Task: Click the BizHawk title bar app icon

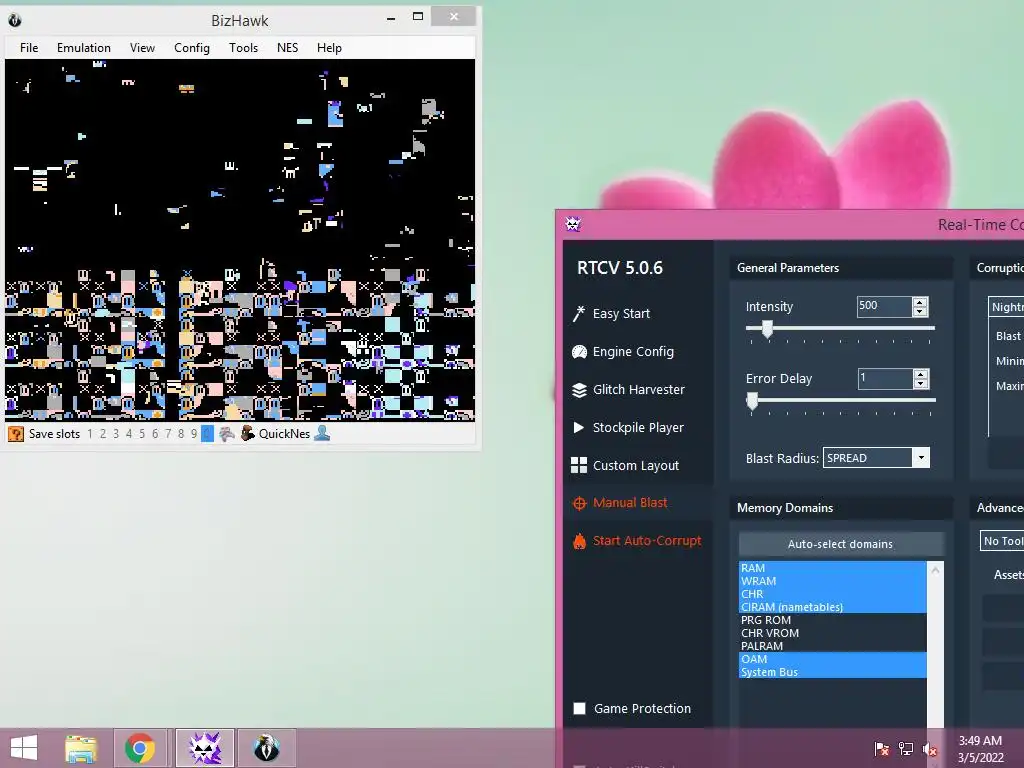Action: (15, 20)
